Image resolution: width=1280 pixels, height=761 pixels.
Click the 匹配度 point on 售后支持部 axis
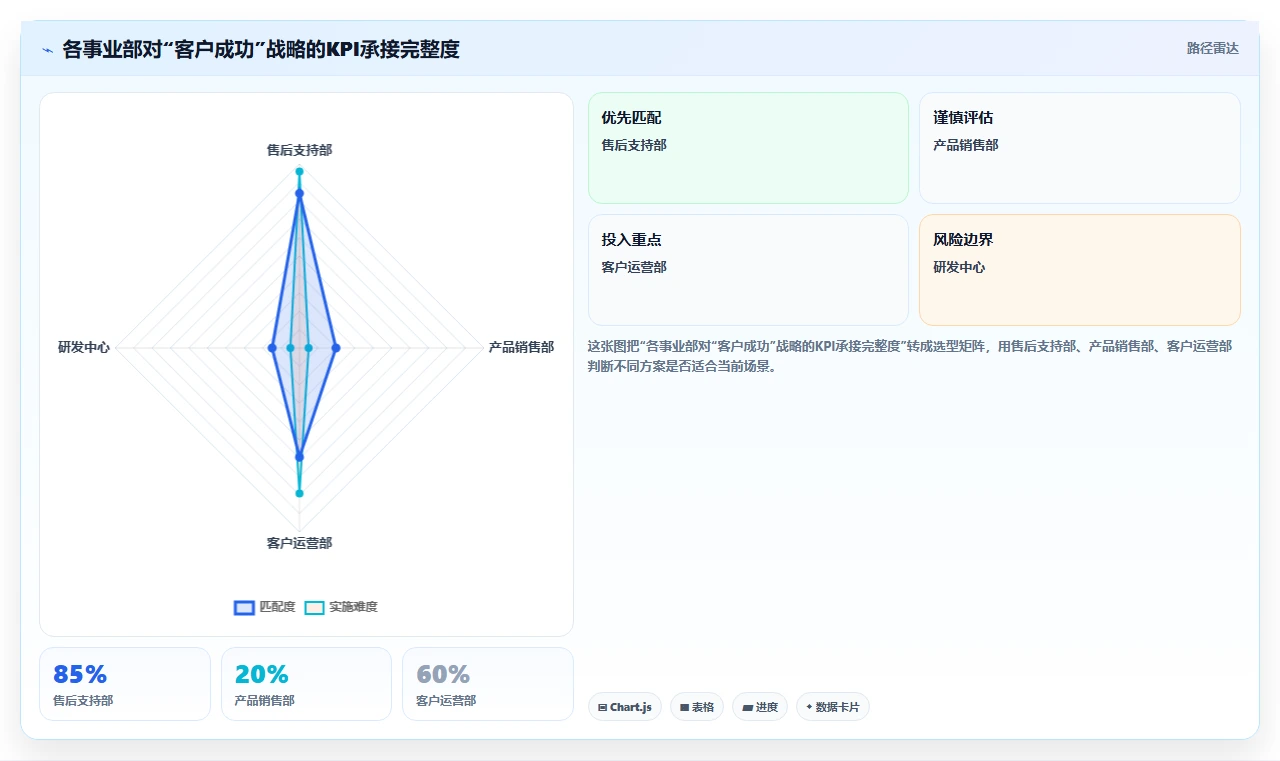(x=299, y=193)
